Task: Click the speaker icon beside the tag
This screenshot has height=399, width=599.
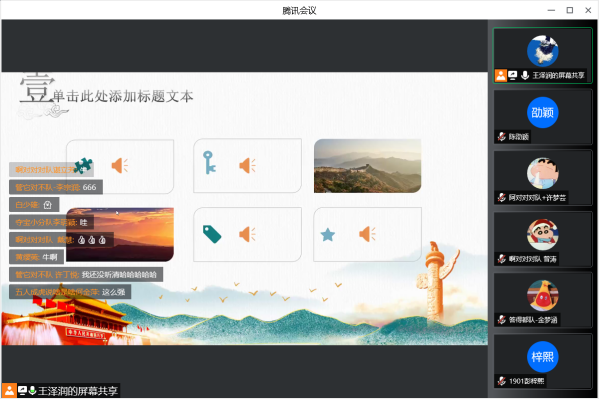Action: (x=248, y=234)
